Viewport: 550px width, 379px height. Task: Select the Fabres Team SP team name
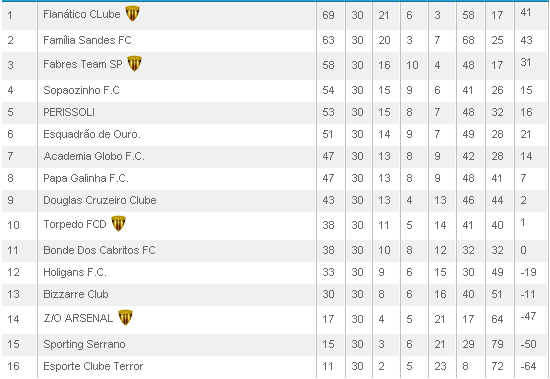(83, 64)
